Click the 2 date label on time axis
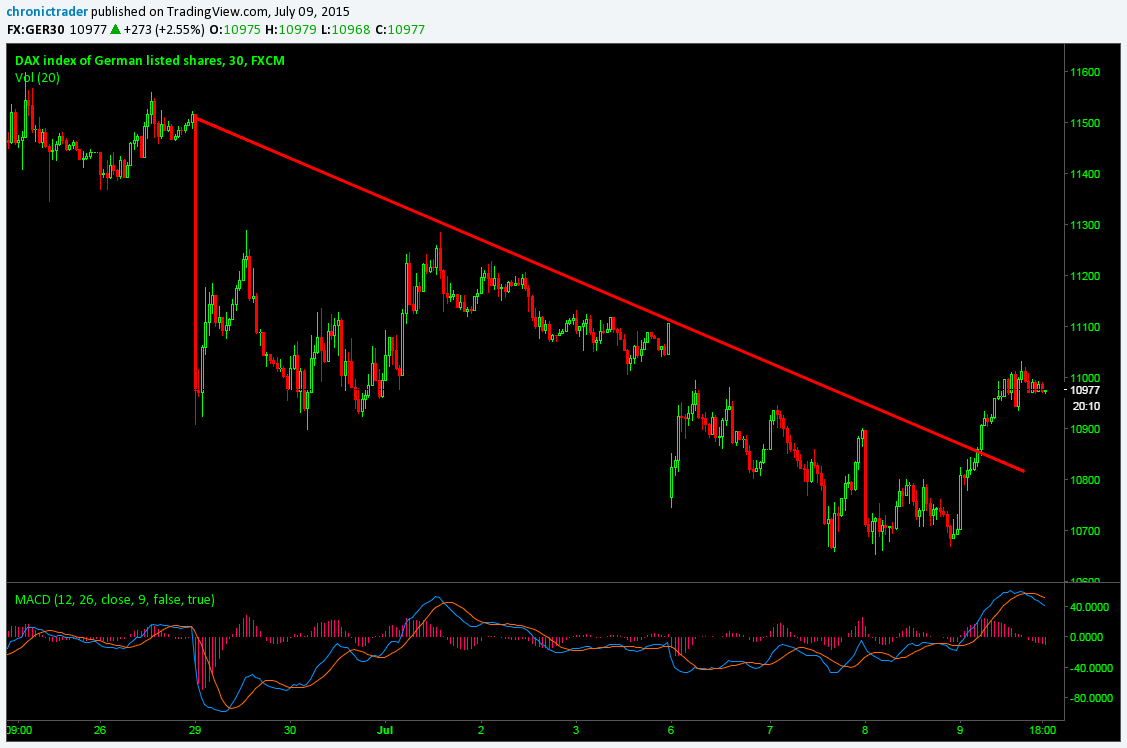The image size is (1127, 748). (481, 730)
